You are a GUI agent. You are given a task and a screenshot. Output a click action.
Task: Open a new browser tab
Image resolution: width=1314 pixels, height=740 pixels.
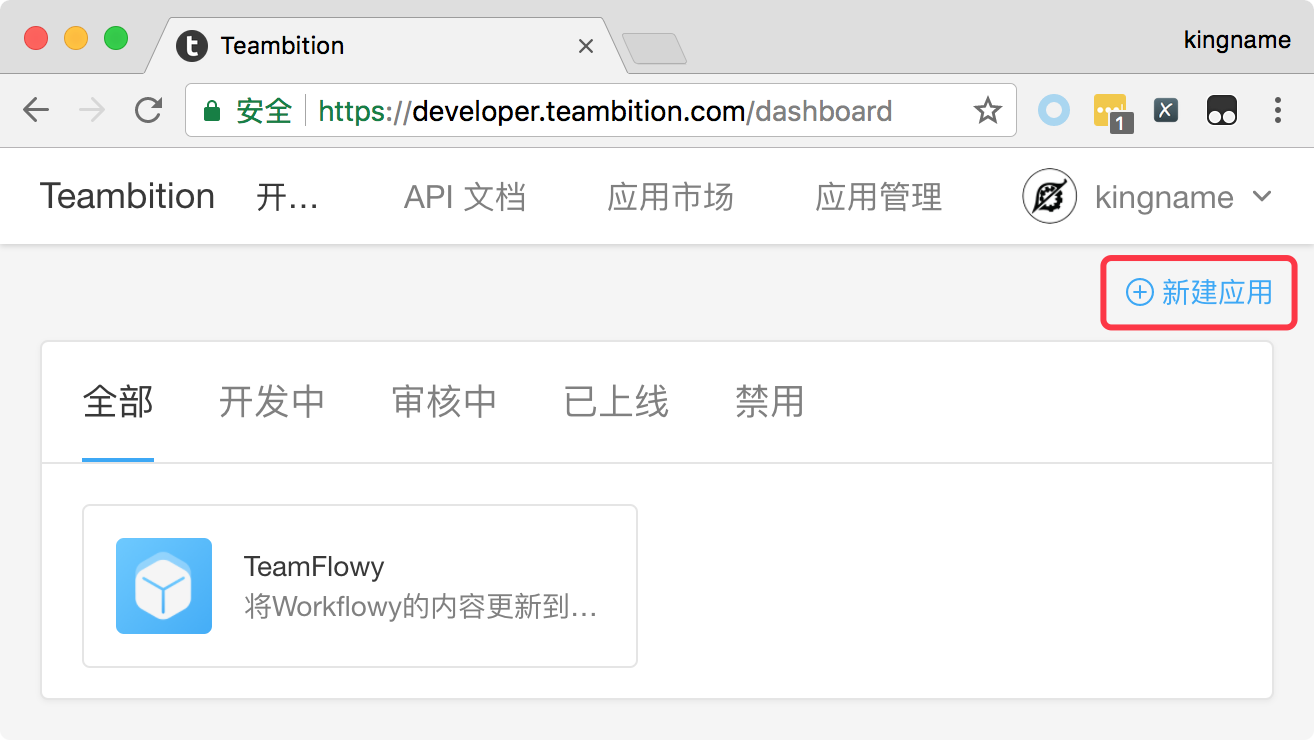[x=654, y=48]
